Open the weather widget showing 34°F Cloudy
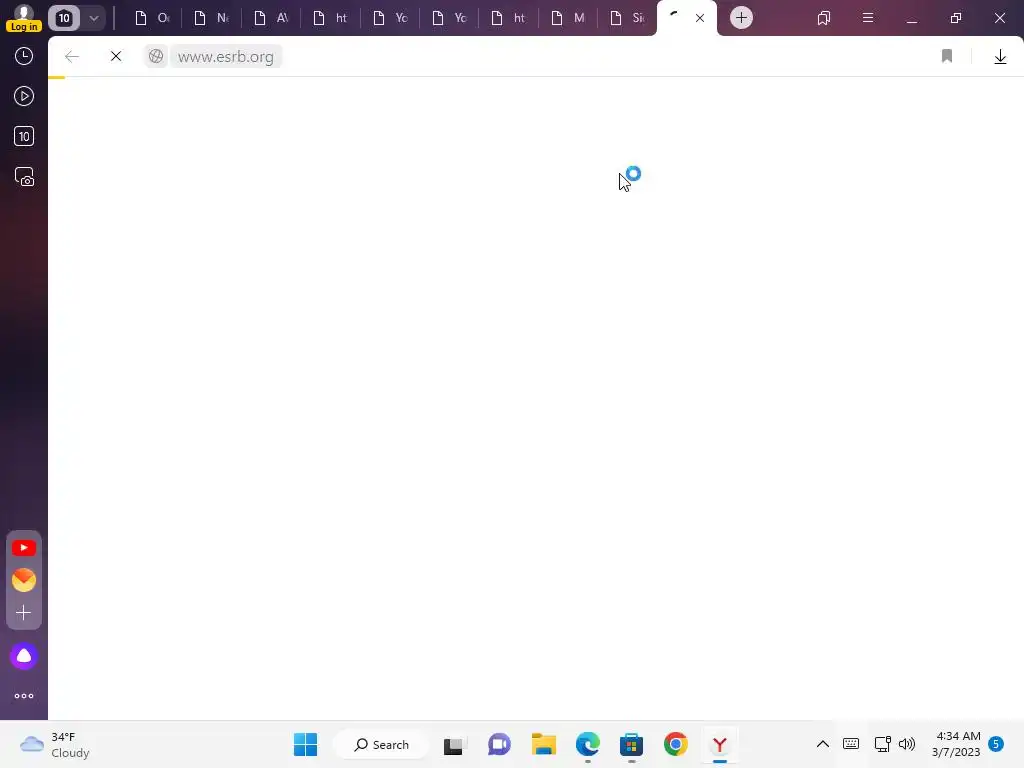Viewport: 1024px width, 768px height. pyautogui.click(x=55, y=744)
